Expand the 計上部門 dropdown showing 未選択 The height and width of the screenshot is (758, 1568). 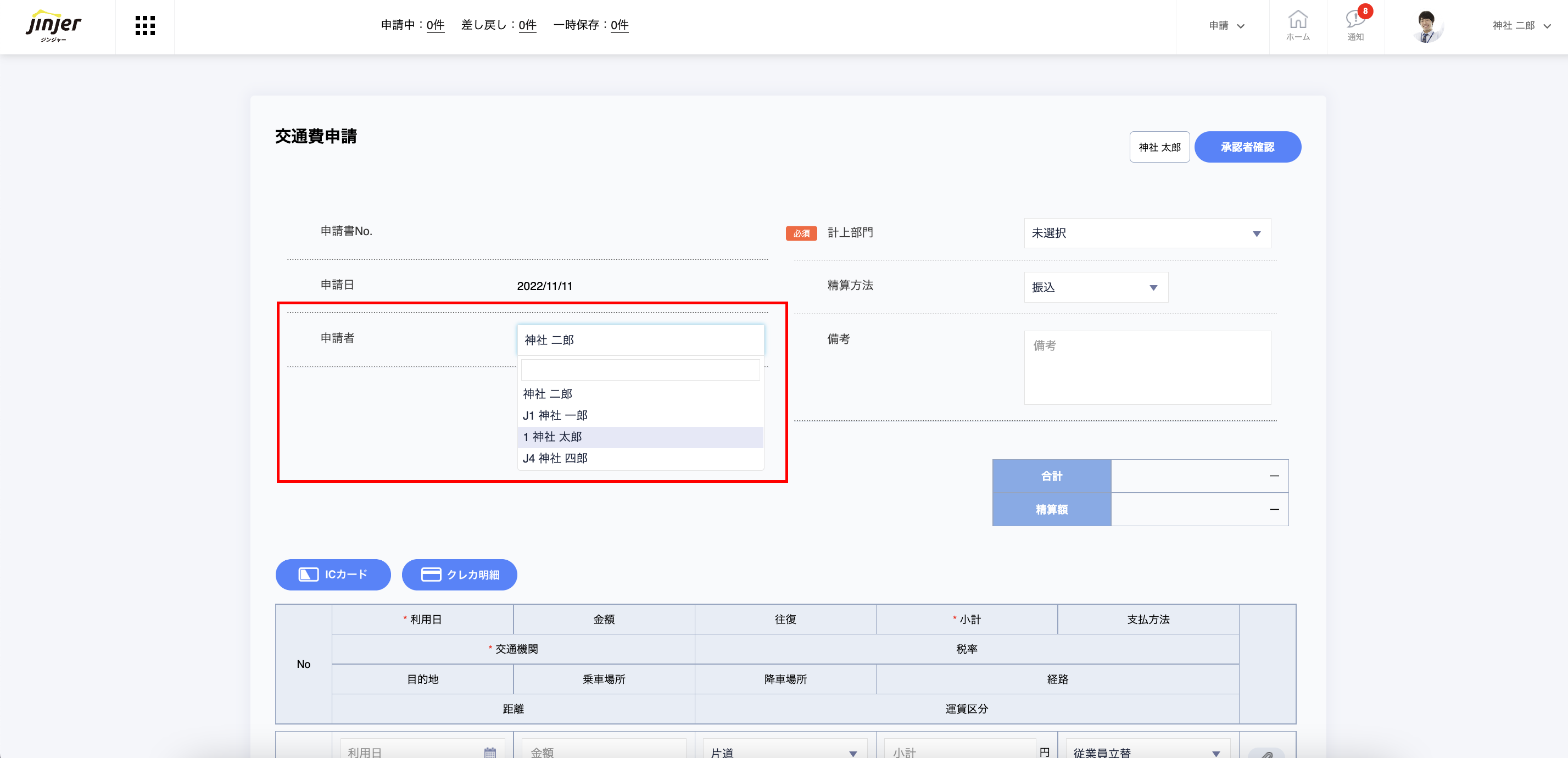click(x=1147, y=233)
